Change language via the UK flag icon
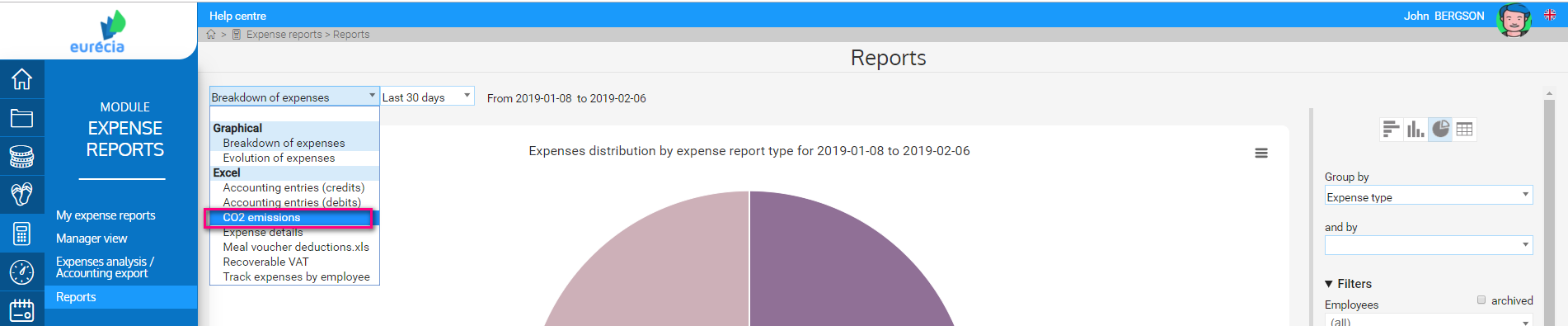 (x=1550, y=15)
